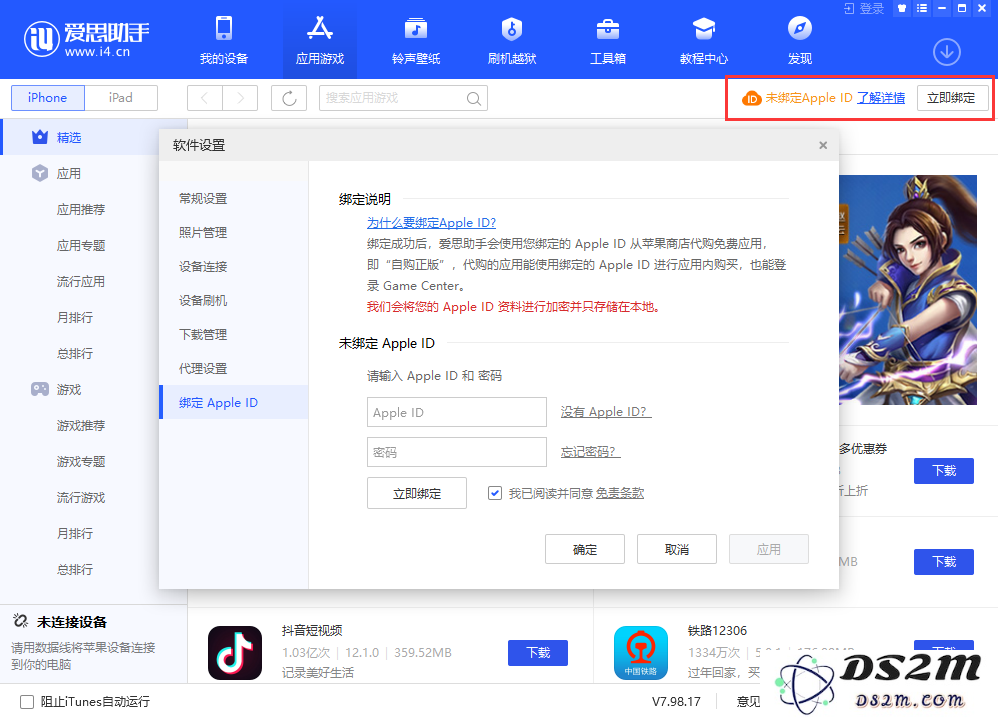This screenshot has height=718, width=998.
Task: Select 绑定 Apple ID settings page
Action: coord(234,402)
